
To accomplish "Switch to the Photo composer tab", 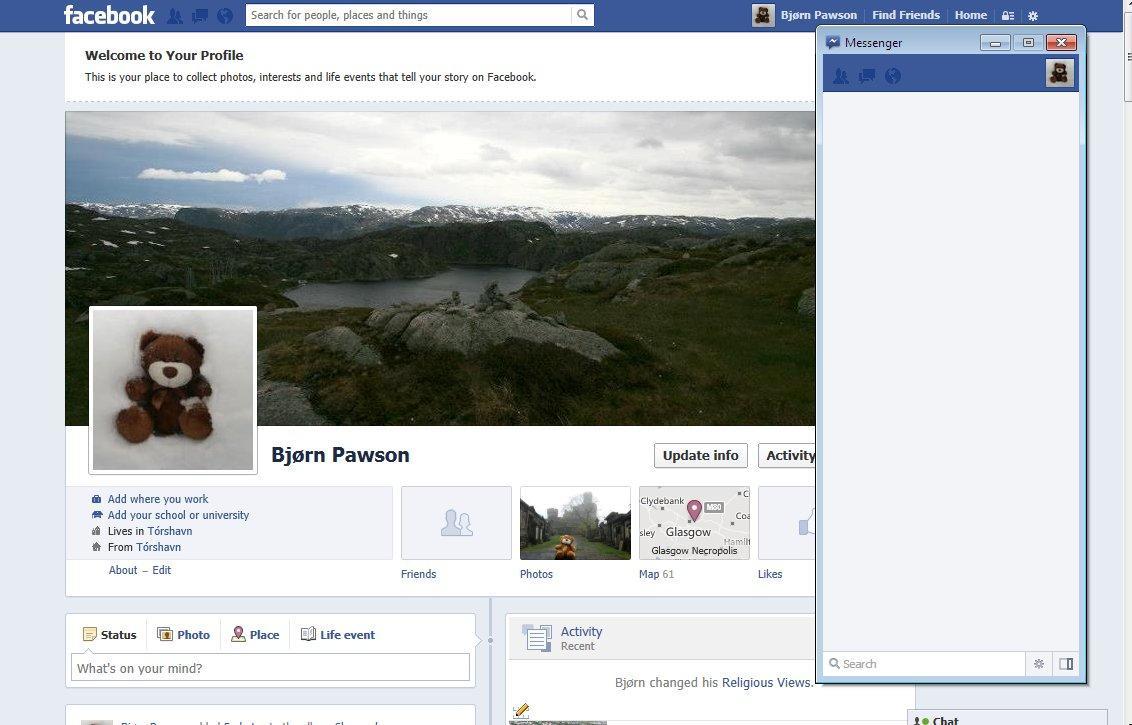I will [184, 634].
